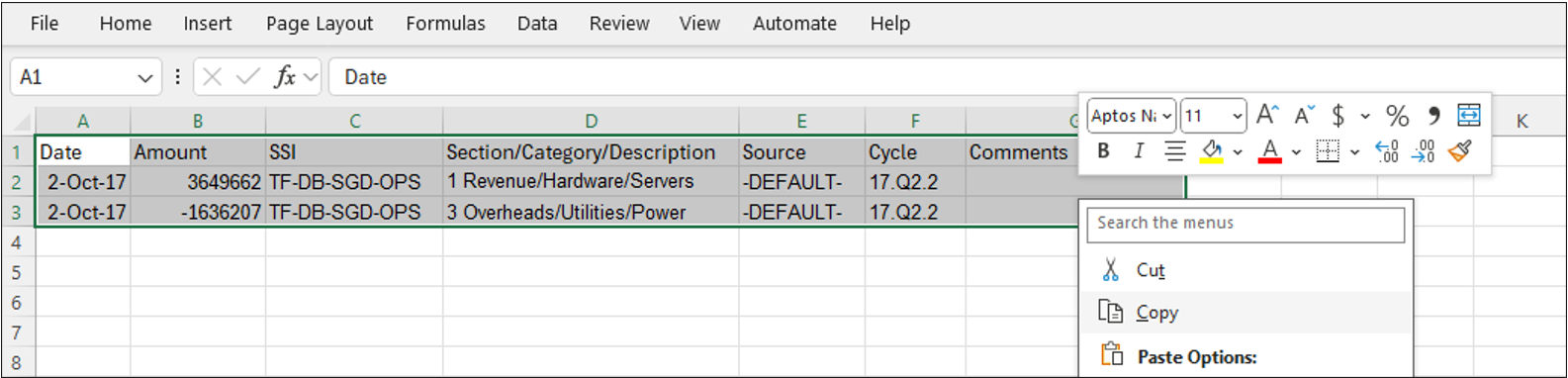The height and width of the screenshot is (378, 1568).
Task: Toggle Italic formatting
Action: 1139,151
